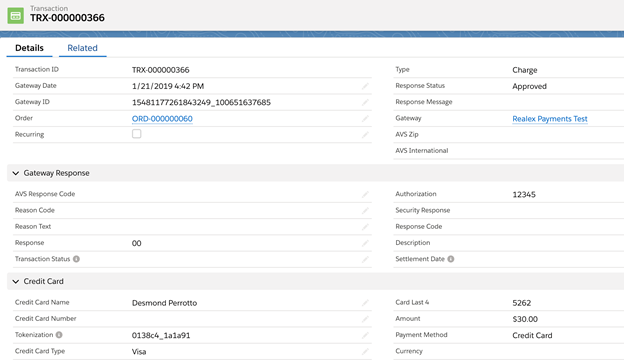This screenshot has height=363, width=624.
Task: Click the Reason Code edit pencil
Action: pyautogui.click(x=365, y=211)
